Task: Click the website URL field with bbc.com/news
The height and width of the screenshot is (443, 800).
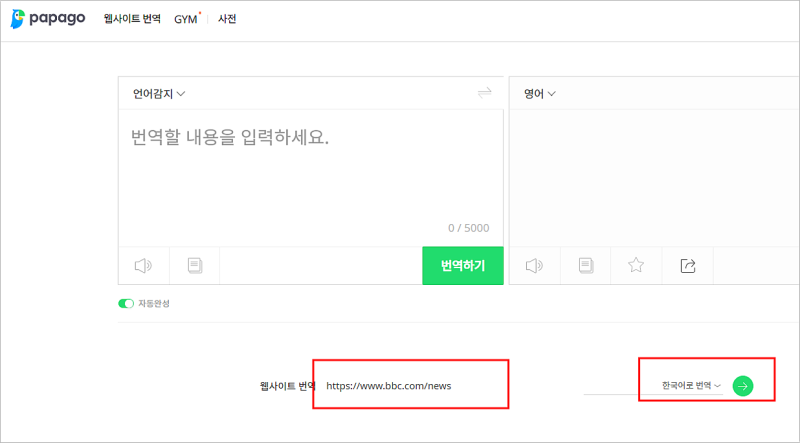Action: (389, 386)
